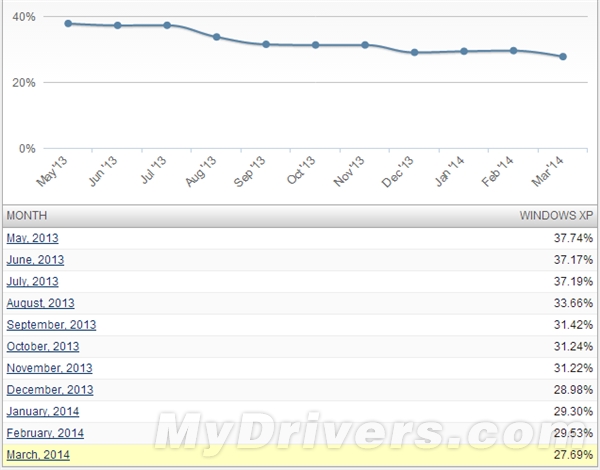Click the WINDOWS XP column header
The width and height of the screenshot is (600, 470).
556,215
